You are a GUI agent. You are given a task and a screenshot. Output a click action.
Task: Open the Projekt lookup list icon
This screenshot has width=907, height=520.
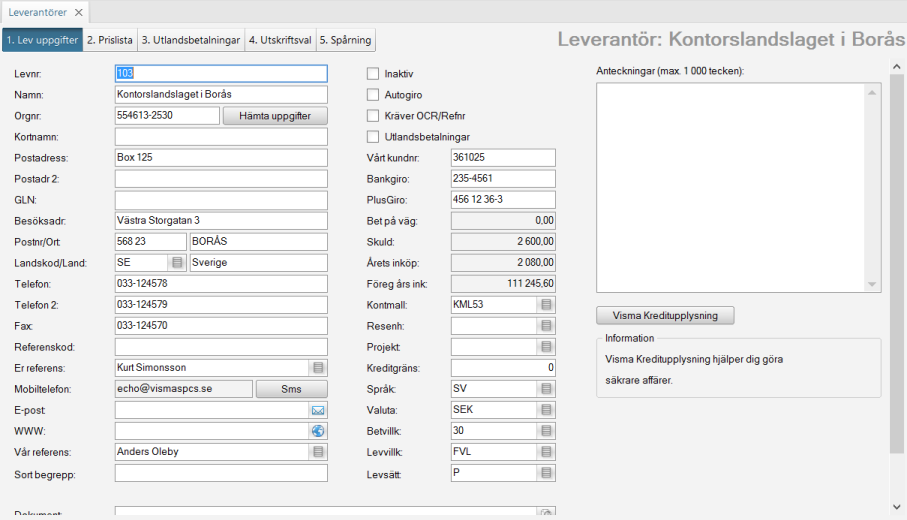[546, 347]
